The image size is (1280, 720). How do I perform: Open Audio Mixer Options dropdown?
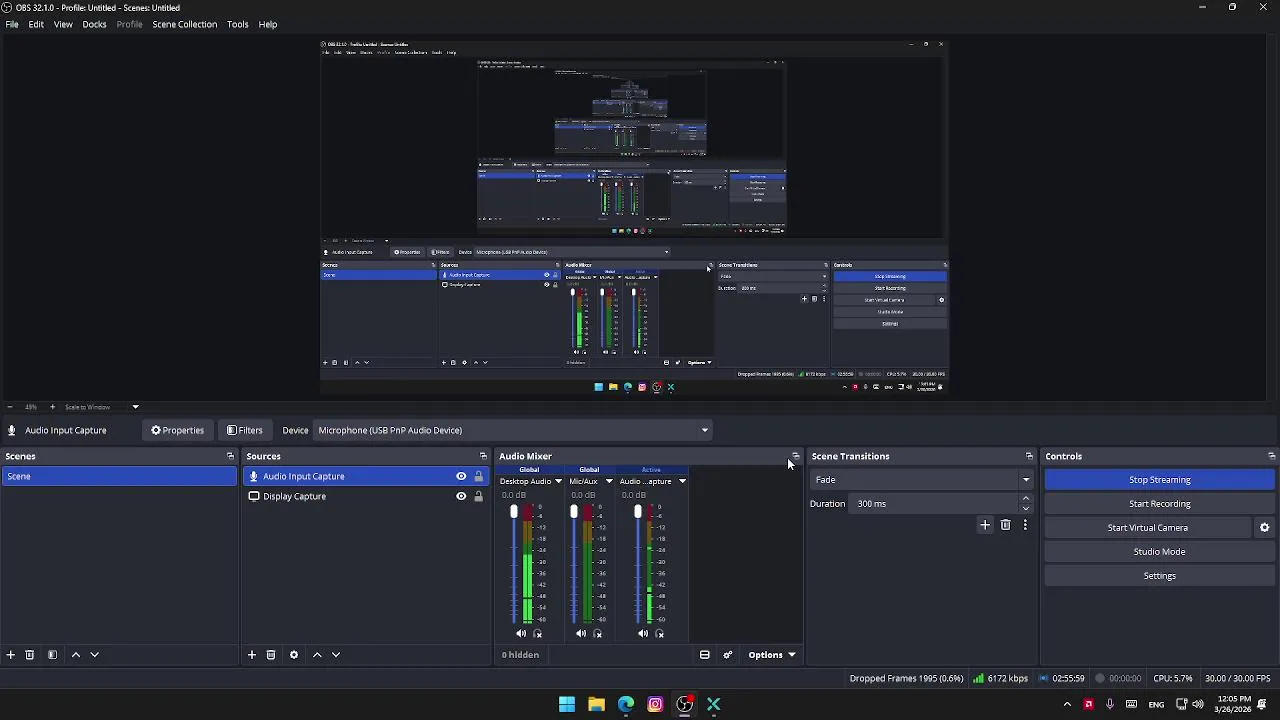772,655
